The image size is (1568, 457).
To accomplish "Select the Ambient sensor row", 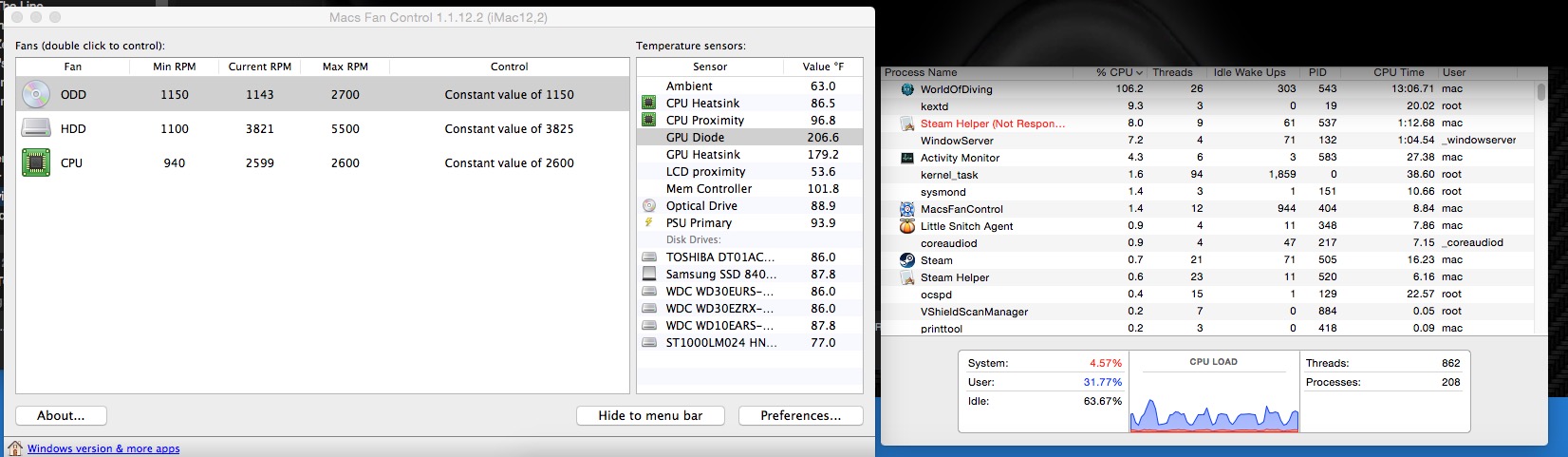I will [x=750, y=86].
